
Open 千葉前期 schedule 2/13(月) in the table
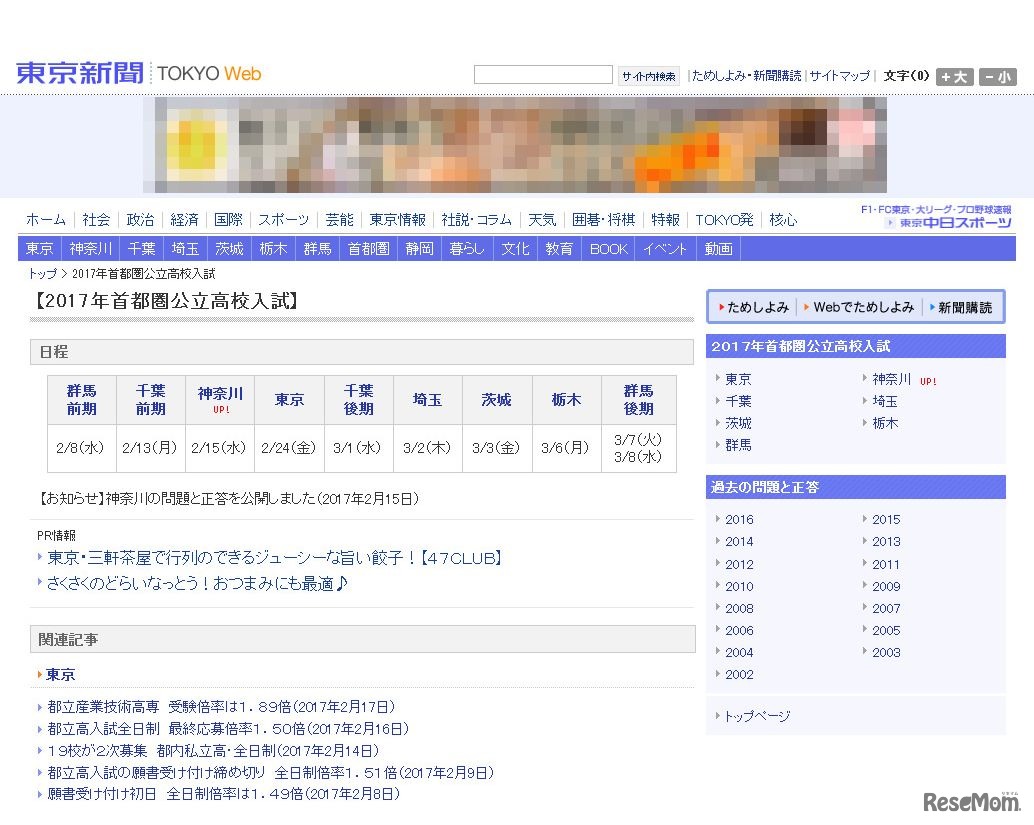150,448
